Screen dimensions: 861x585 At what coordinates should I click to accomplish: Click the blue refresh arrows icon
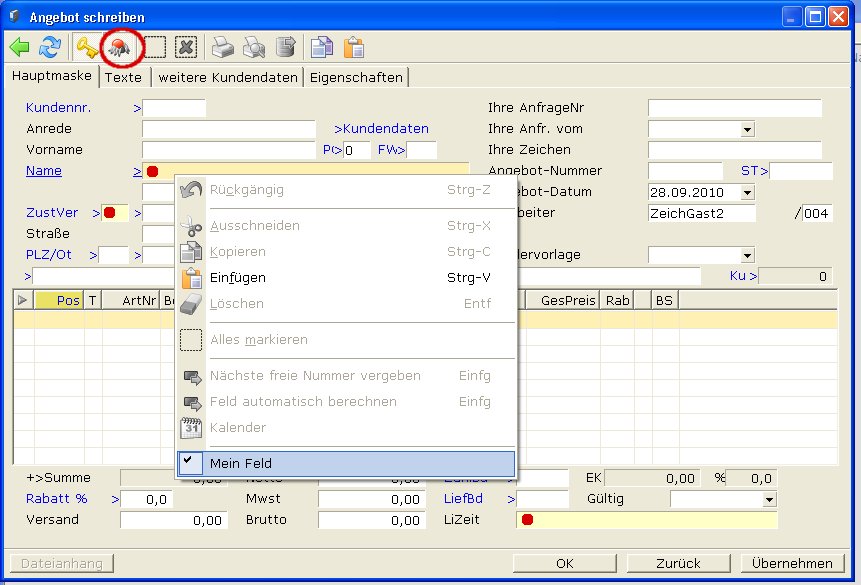(x=49, y=47)
